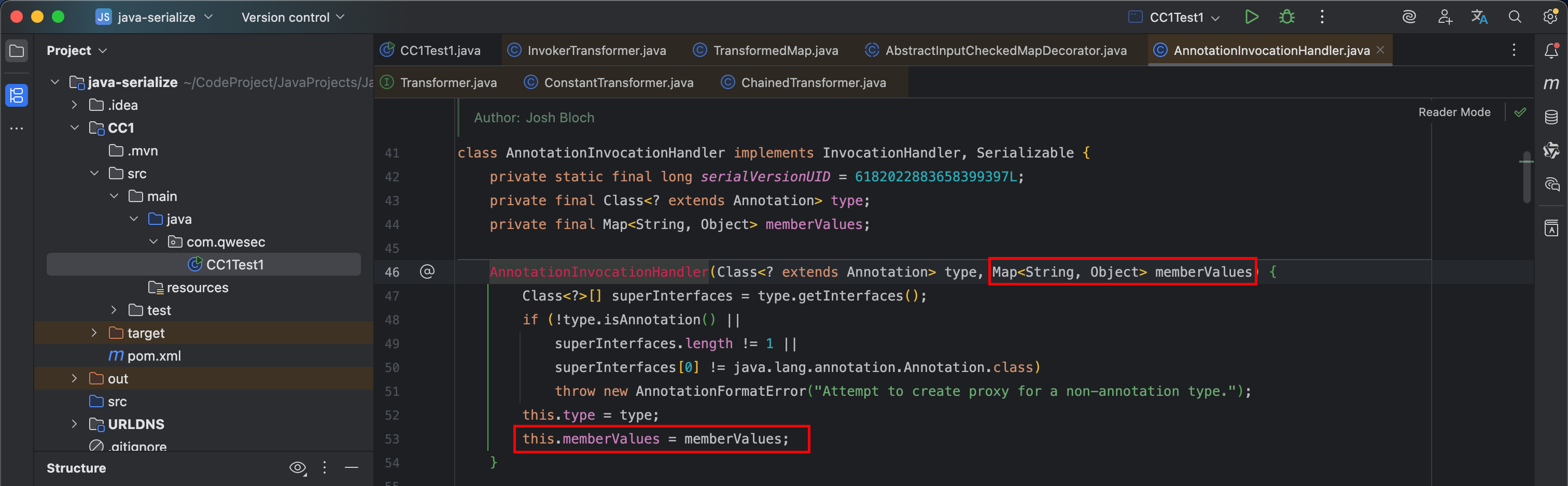Open the Notifications bell panel
The width and height of the screenshot is (1568, 486).
pyautogui.click(x=1551, y=51)
